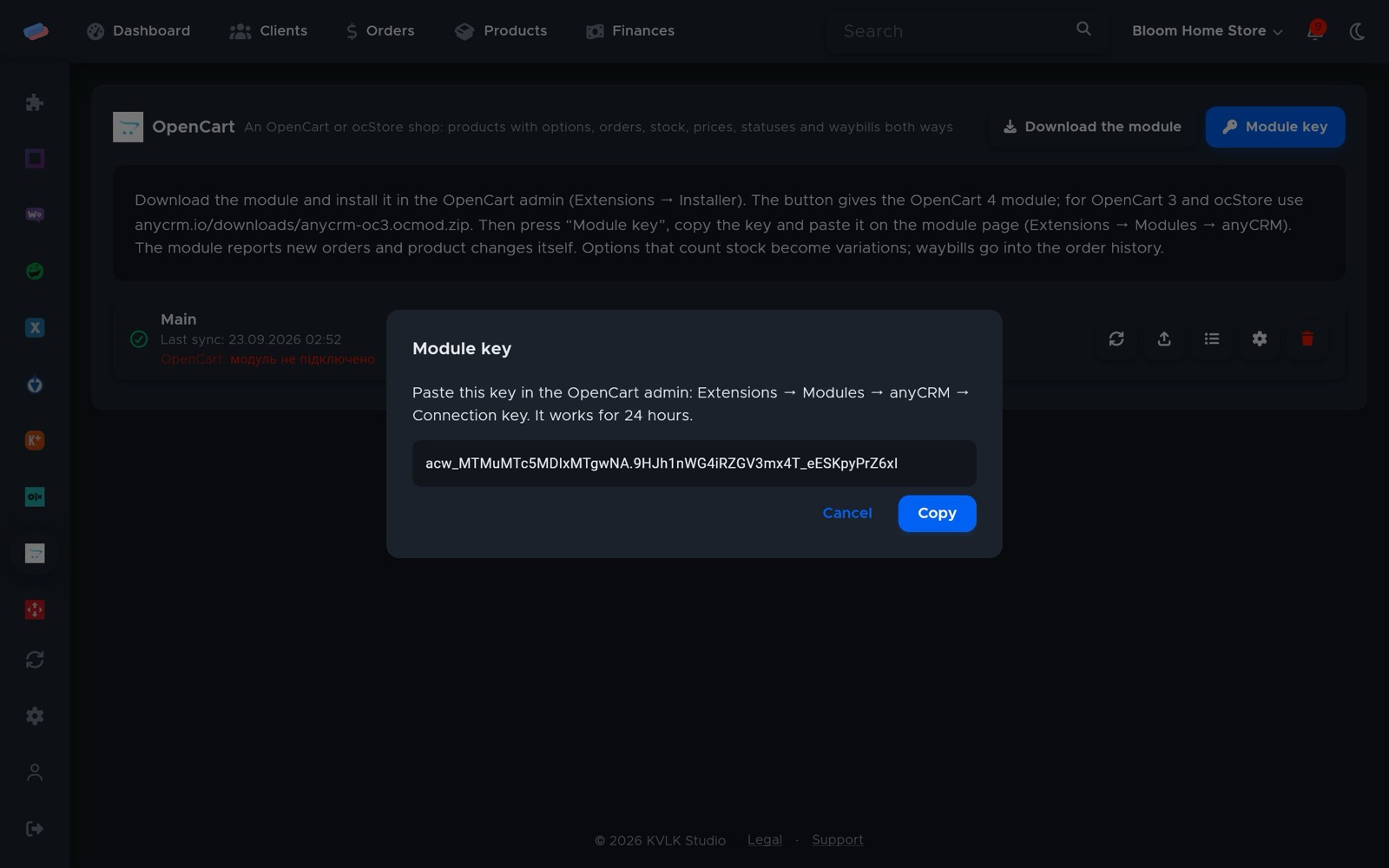The width and height of the screenshot is (1389, 868).
Task: Open the list icon for Main connection
Action: (x=1212, y=339)
